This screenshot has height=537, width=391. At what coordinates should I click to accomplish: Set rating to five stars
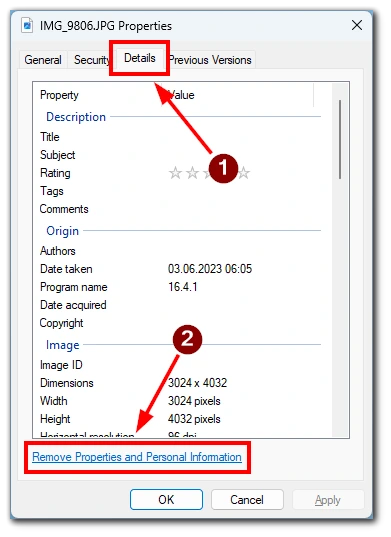coord(243,173)
